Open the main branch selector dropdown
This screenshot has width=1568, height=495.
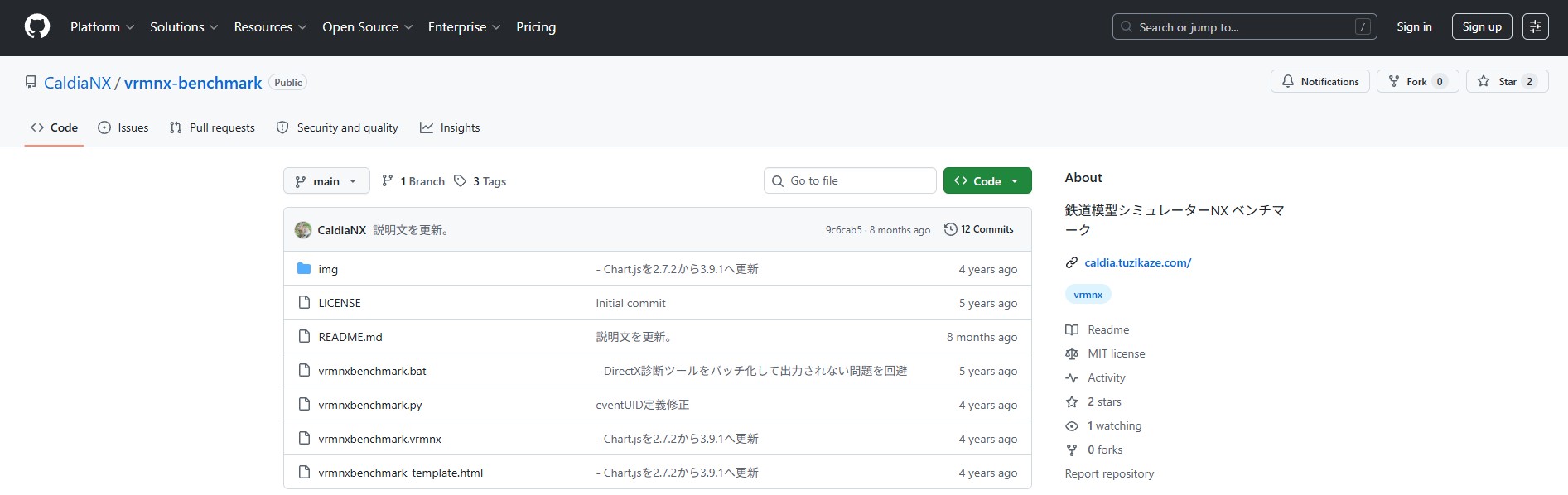point(326,180)
